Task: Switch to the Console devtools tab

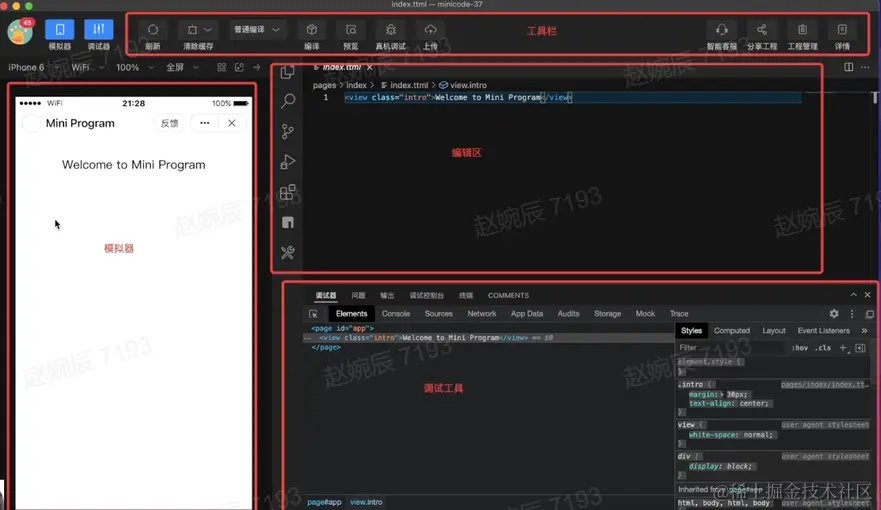Action: pyautogui.click(x=396, y=314)
